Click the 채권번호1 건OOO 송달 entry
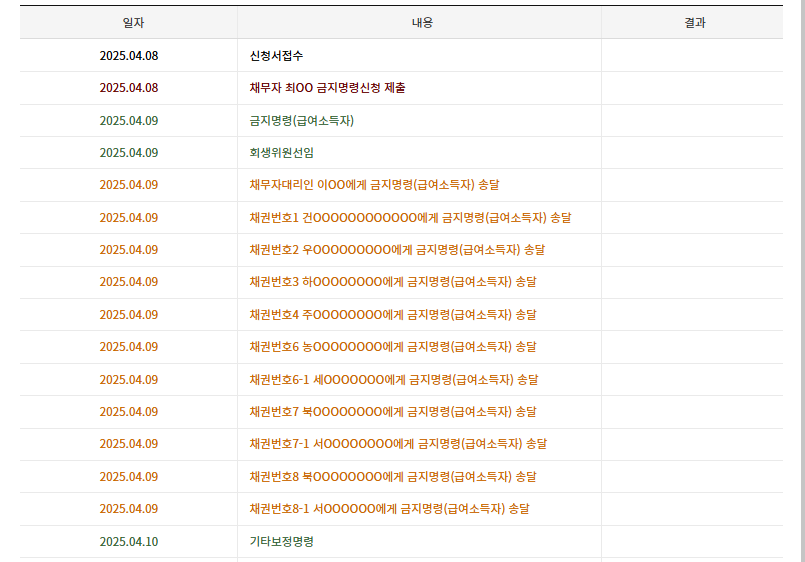Viewport: 805px width, 562px height. (410, 218)
